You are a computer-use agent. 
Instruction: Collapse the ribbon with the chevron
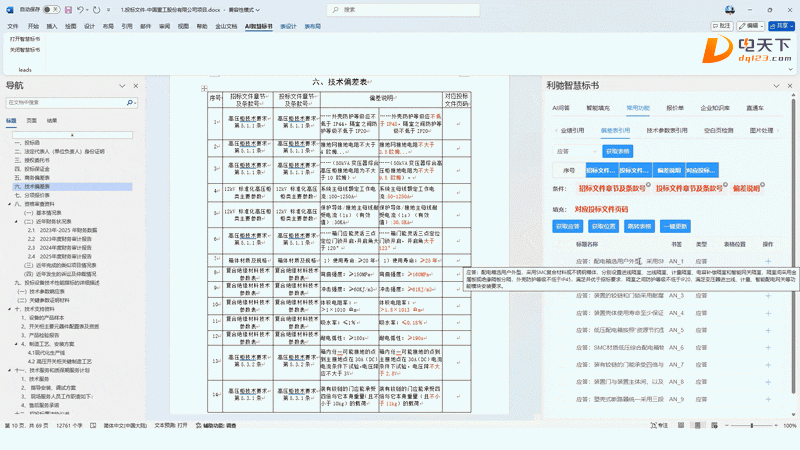[791, 69]
